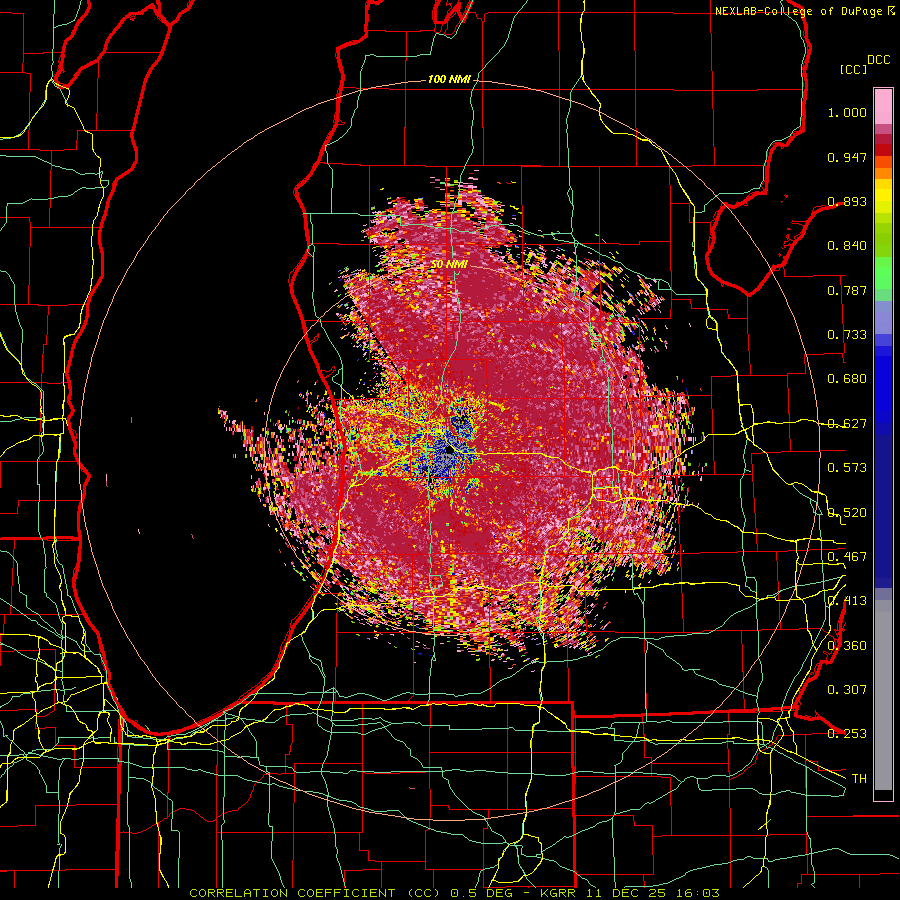Click the 0.787 legend value
900x900 pixels.
coord(847,290)
